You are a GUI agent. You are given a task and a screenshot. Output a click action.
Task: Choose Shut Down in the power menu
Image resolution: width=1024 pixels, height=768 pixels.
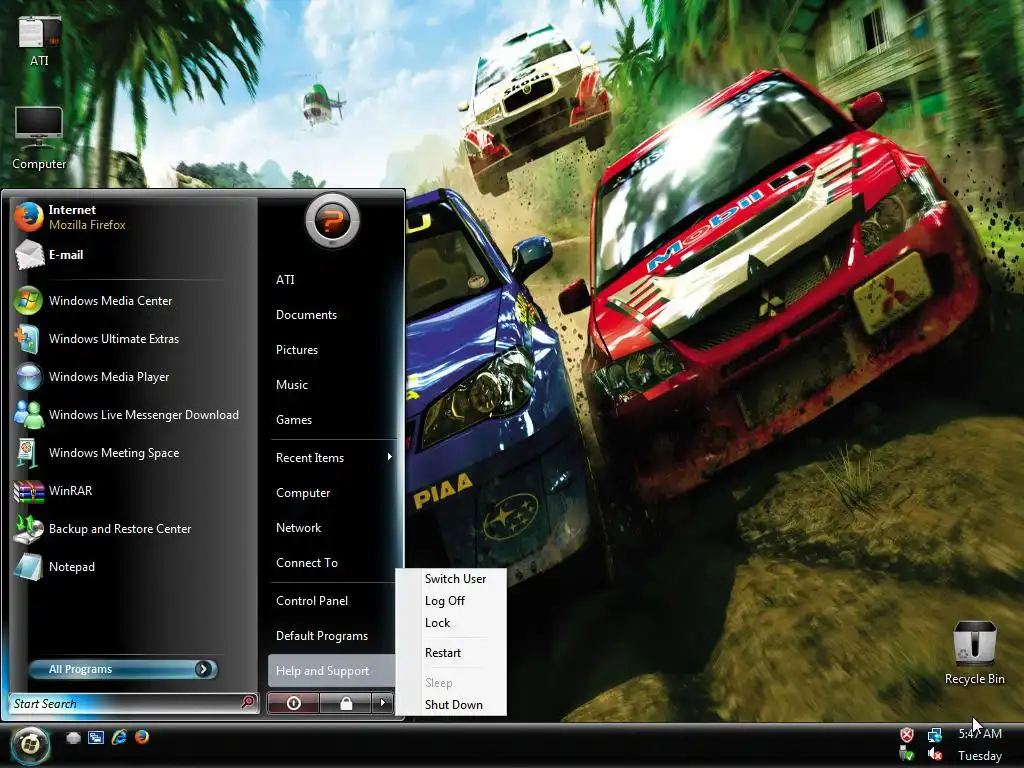pos(453,705)
